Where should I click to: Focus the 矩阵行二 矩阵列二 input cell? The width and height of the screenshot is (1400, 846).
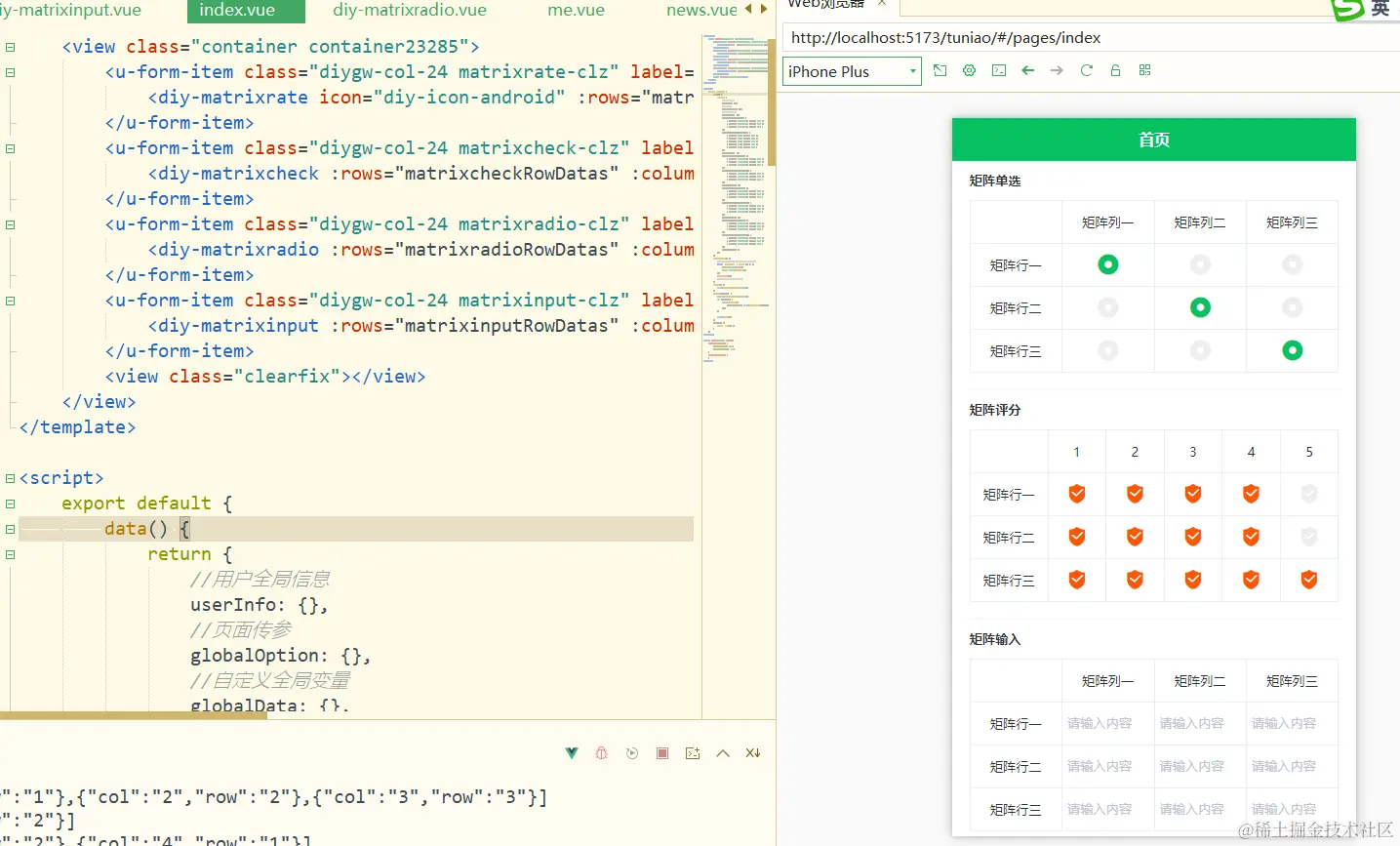pyautogui.click(x=1200, y=766)
